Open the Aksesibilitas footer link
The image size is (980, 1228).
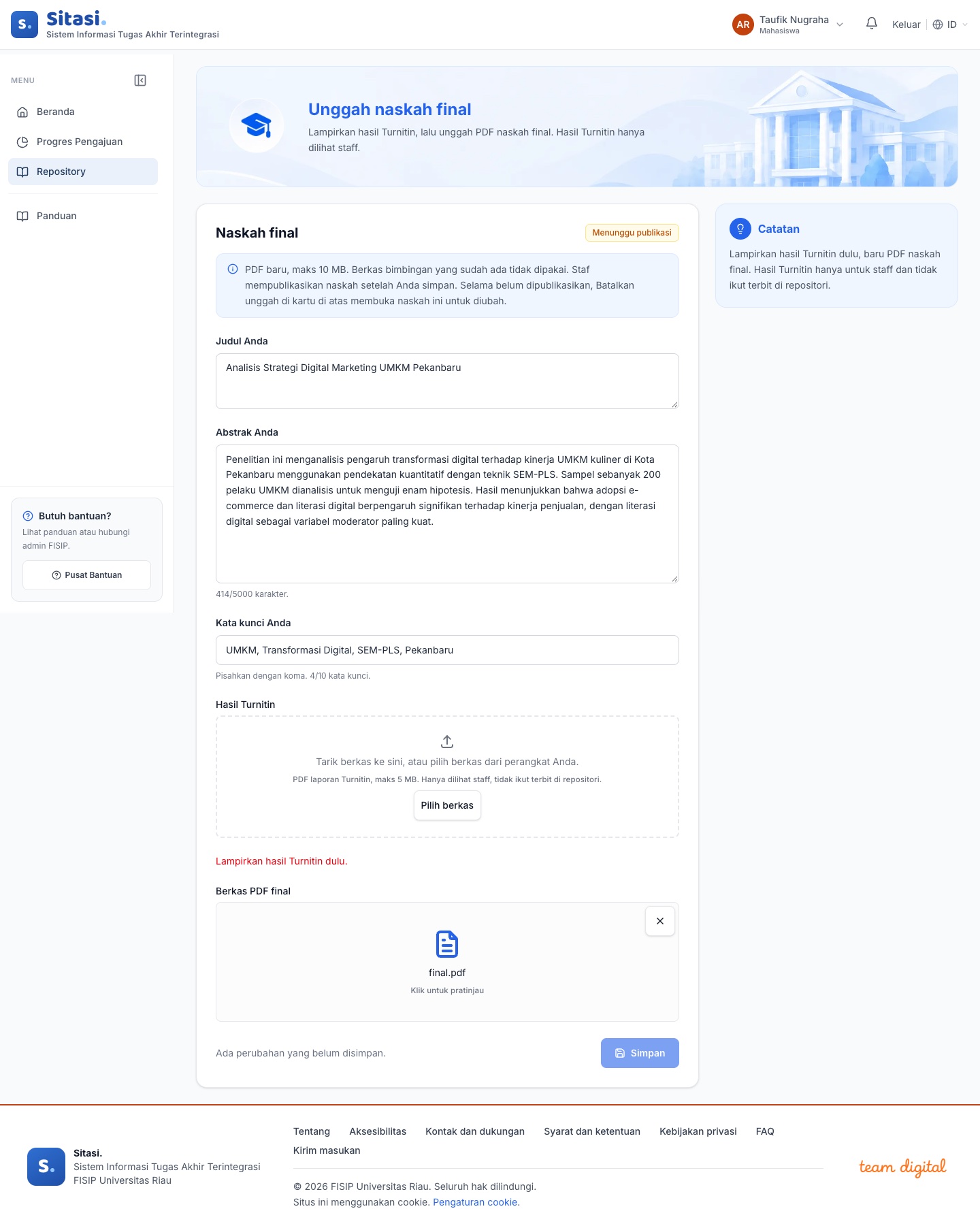[378, 1131]
